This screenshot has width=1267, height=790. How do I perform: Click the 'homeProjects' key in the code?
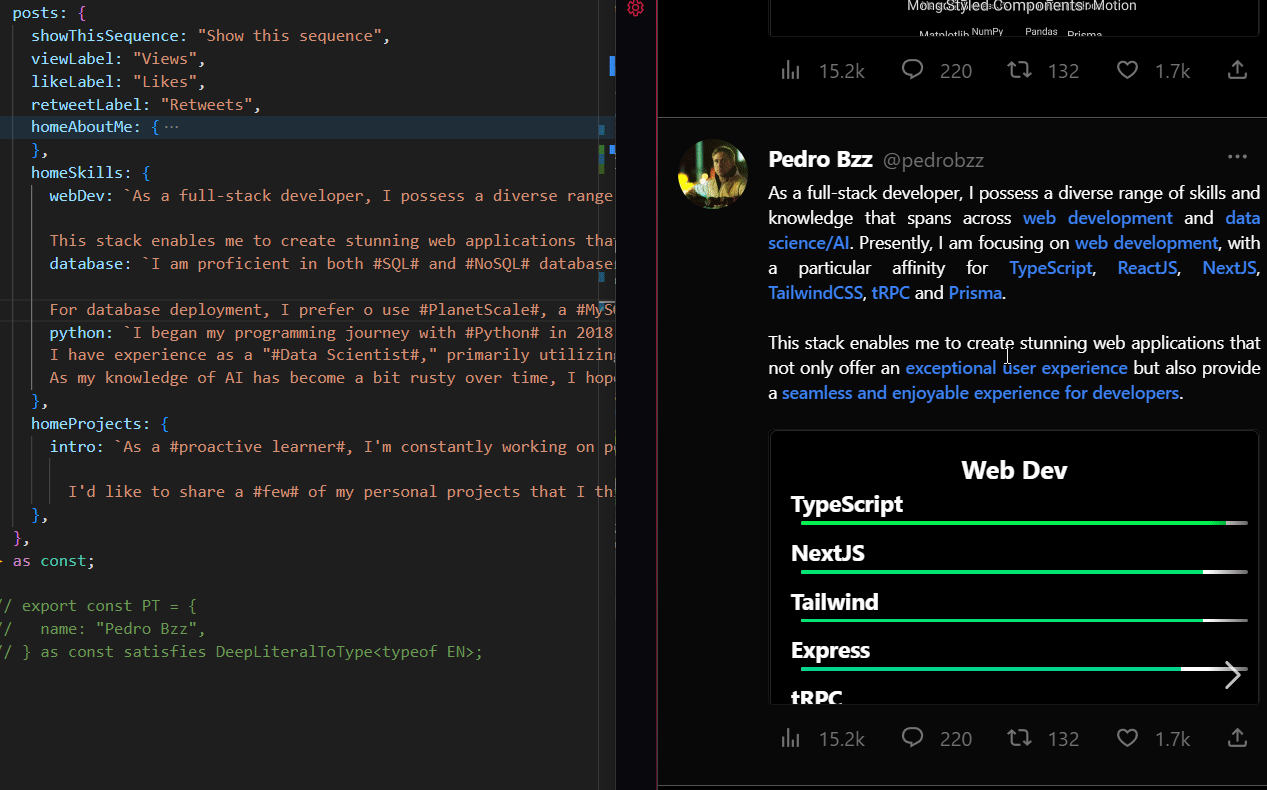[x=86, y=423]
